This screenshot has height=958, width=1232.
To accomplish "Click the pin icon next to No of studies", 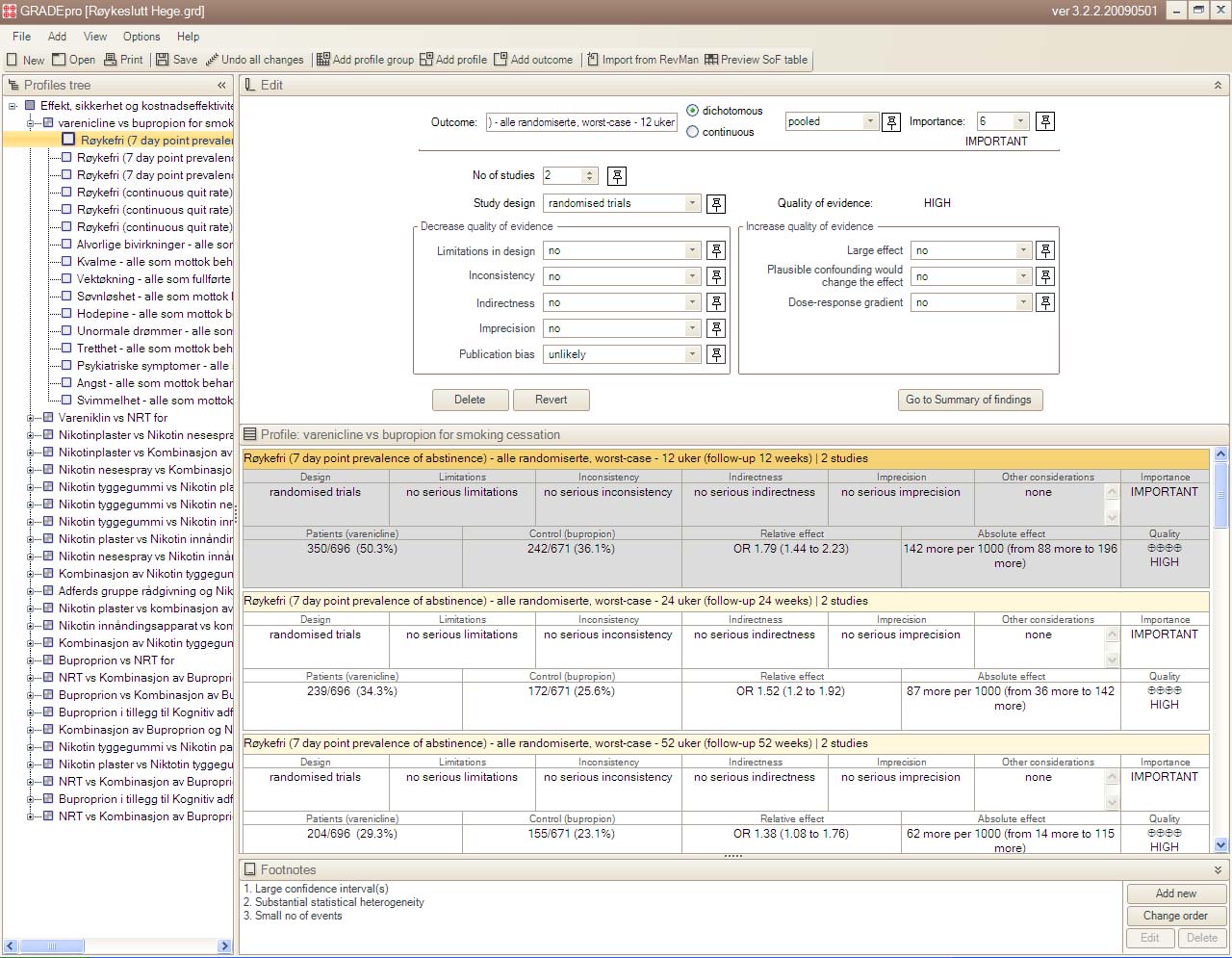I will pyautogui.click(x=617, y=176).
